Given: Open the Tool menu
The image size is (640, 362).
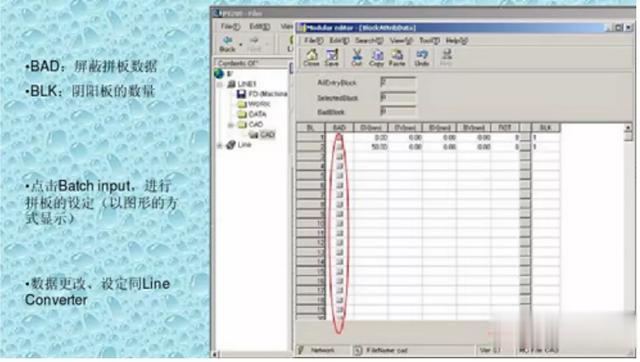Looking at the screenshot, I should coord(429,40).
